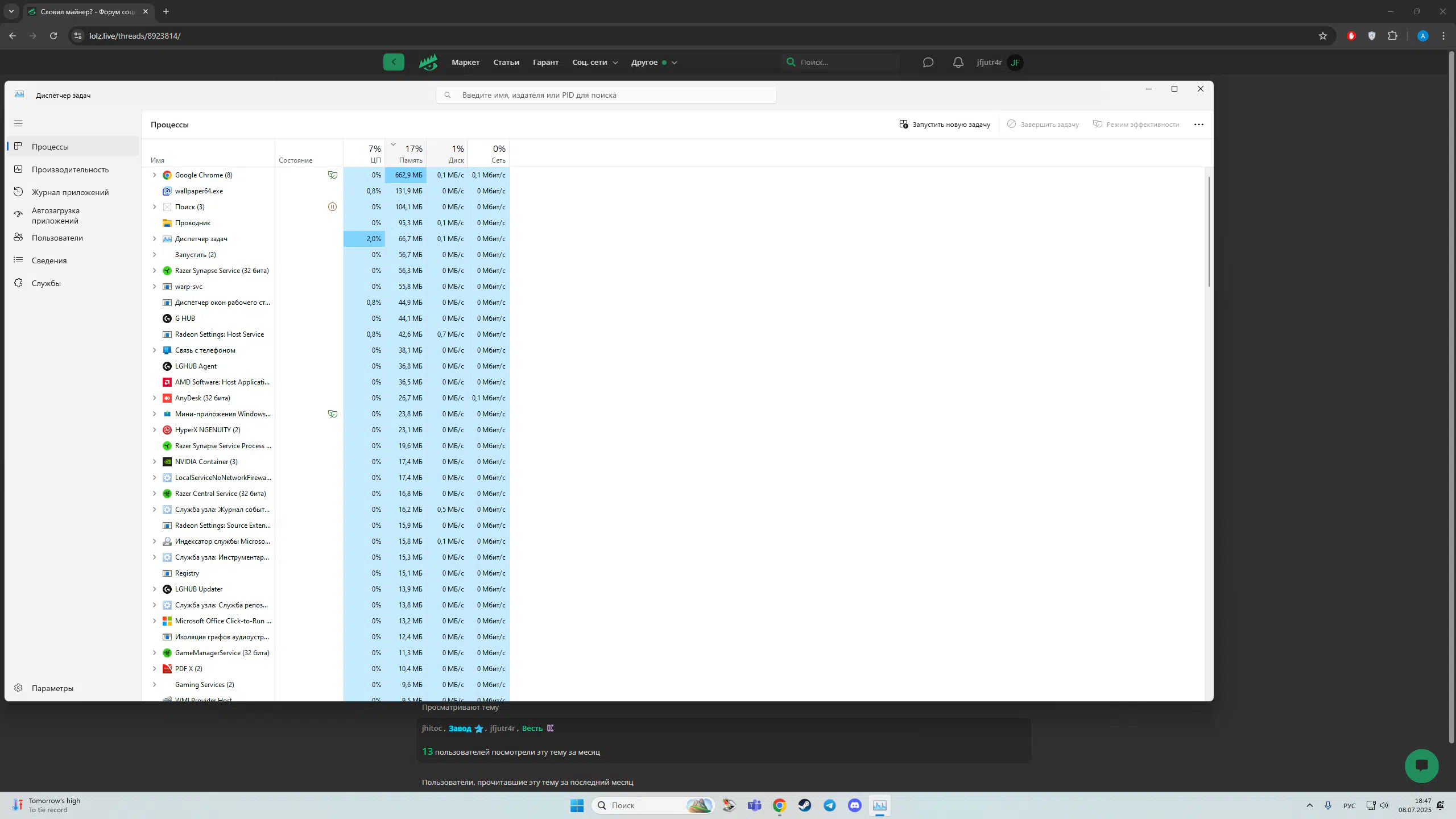1456x819 pixels.
Task: Open Startup apps icon in sidebar
Action: pyautogui.click(x=18, y=214)
